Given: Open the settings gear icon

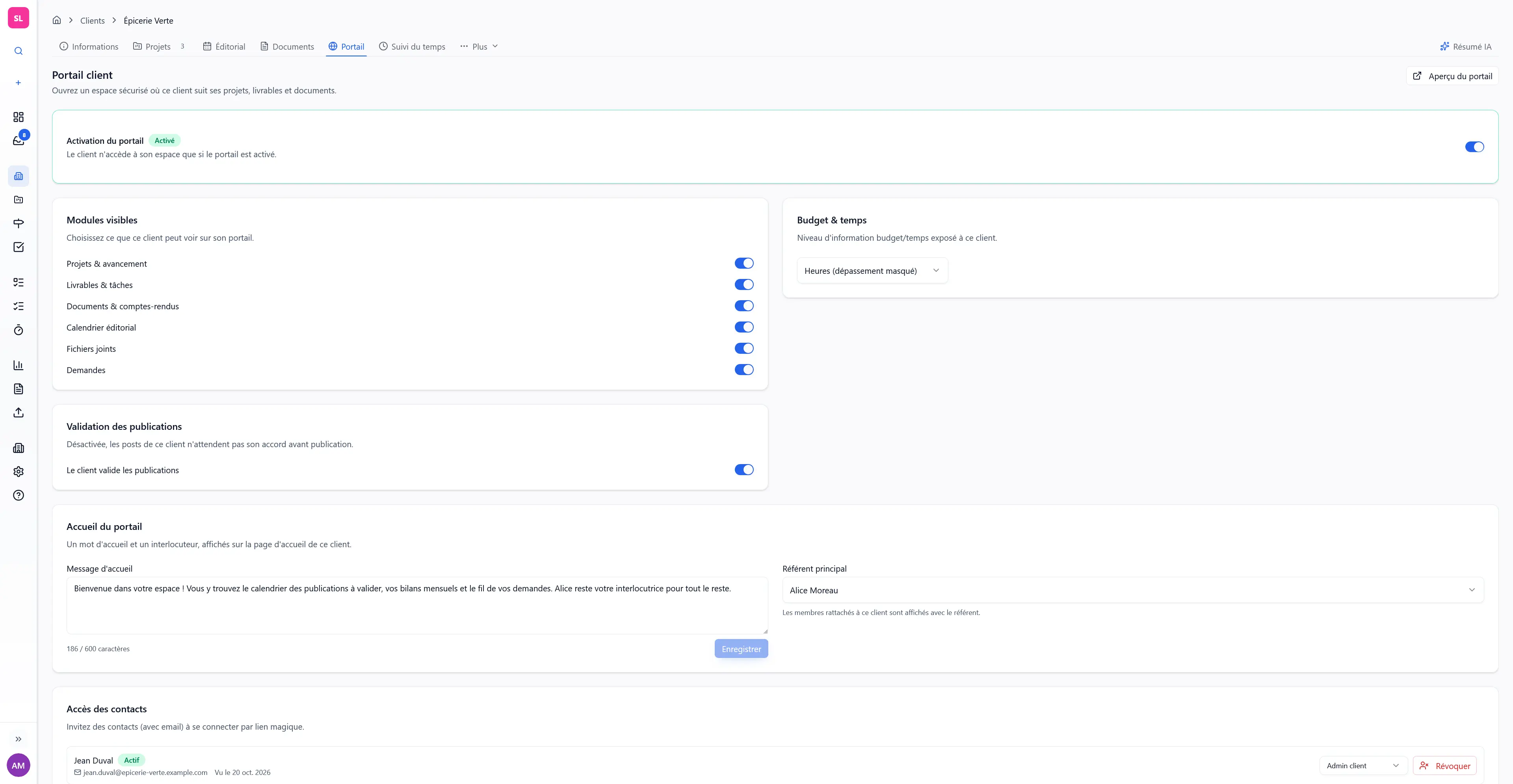Looking at the screenshot, I should coord(18,472).
